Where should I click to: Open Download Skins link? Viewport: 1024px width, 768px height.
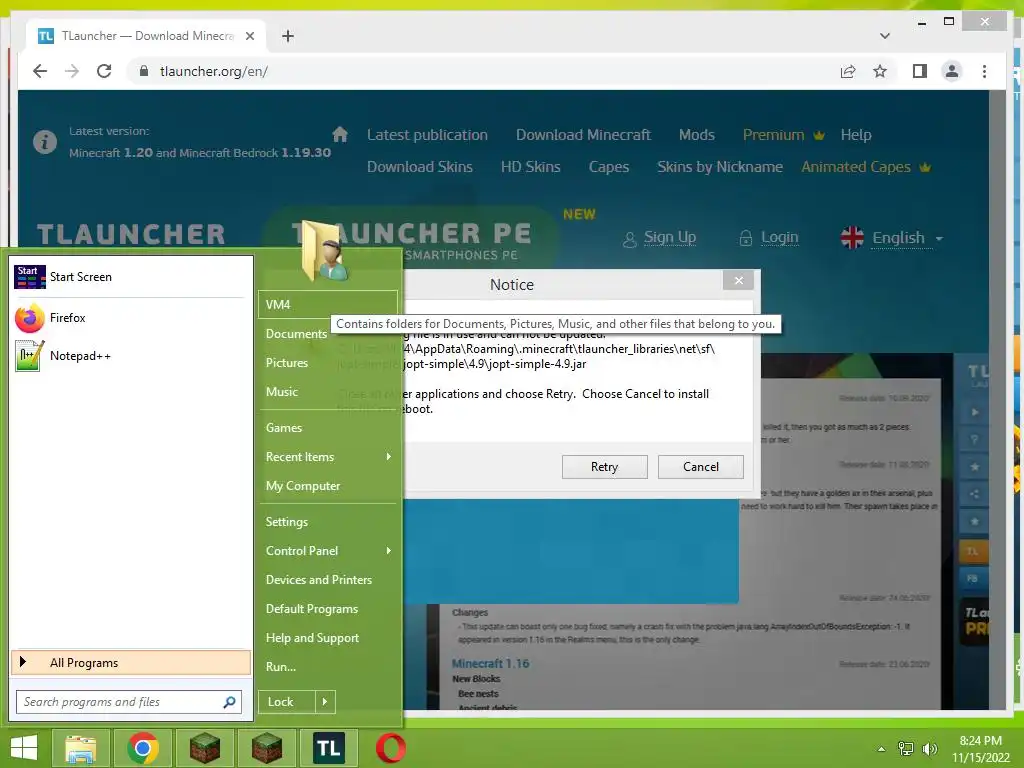pyautogui.click(x=419, y=167)
